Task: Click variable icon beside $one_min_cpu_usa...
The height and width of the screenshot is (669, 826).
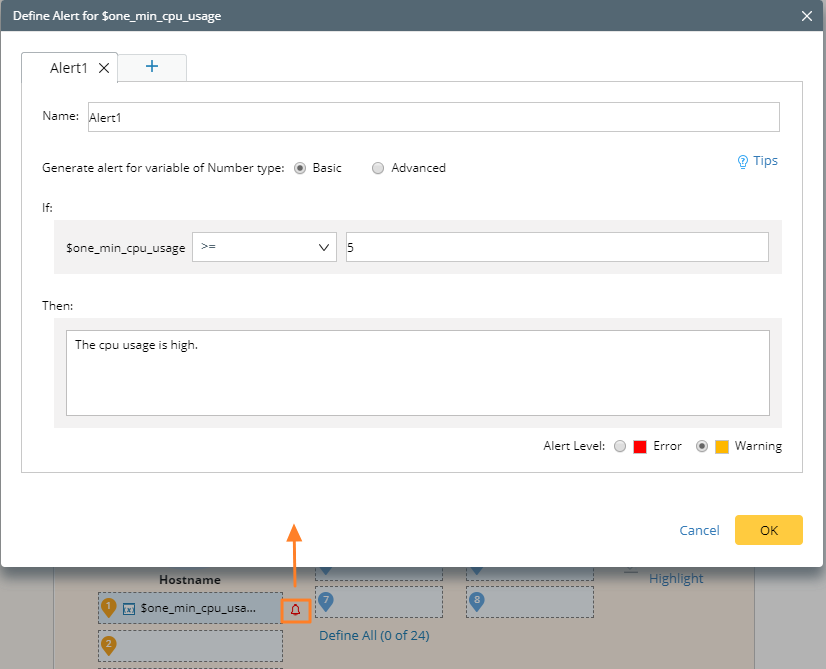Action: tap(129, 609)
